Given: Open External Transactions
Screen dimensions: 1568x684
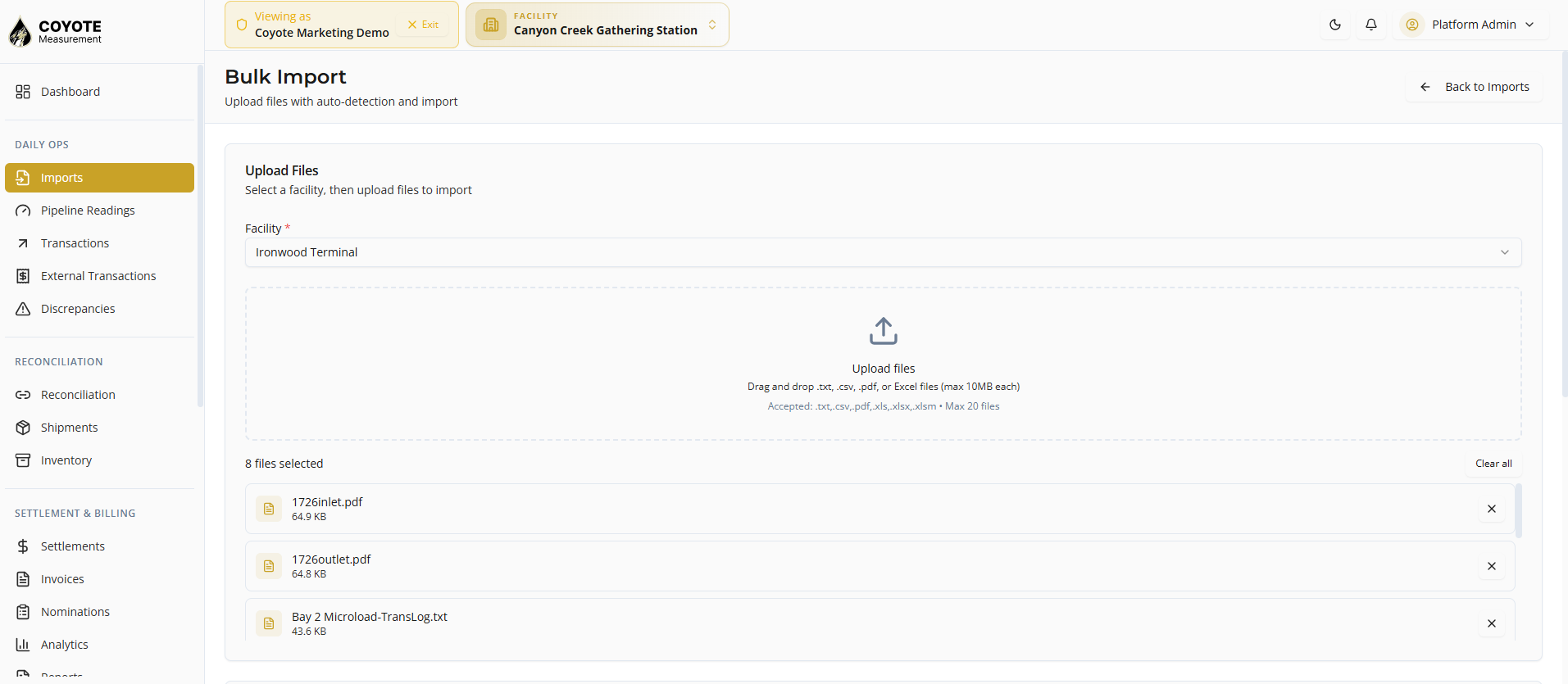Looking at the screenshot, I should pos(99,276).
